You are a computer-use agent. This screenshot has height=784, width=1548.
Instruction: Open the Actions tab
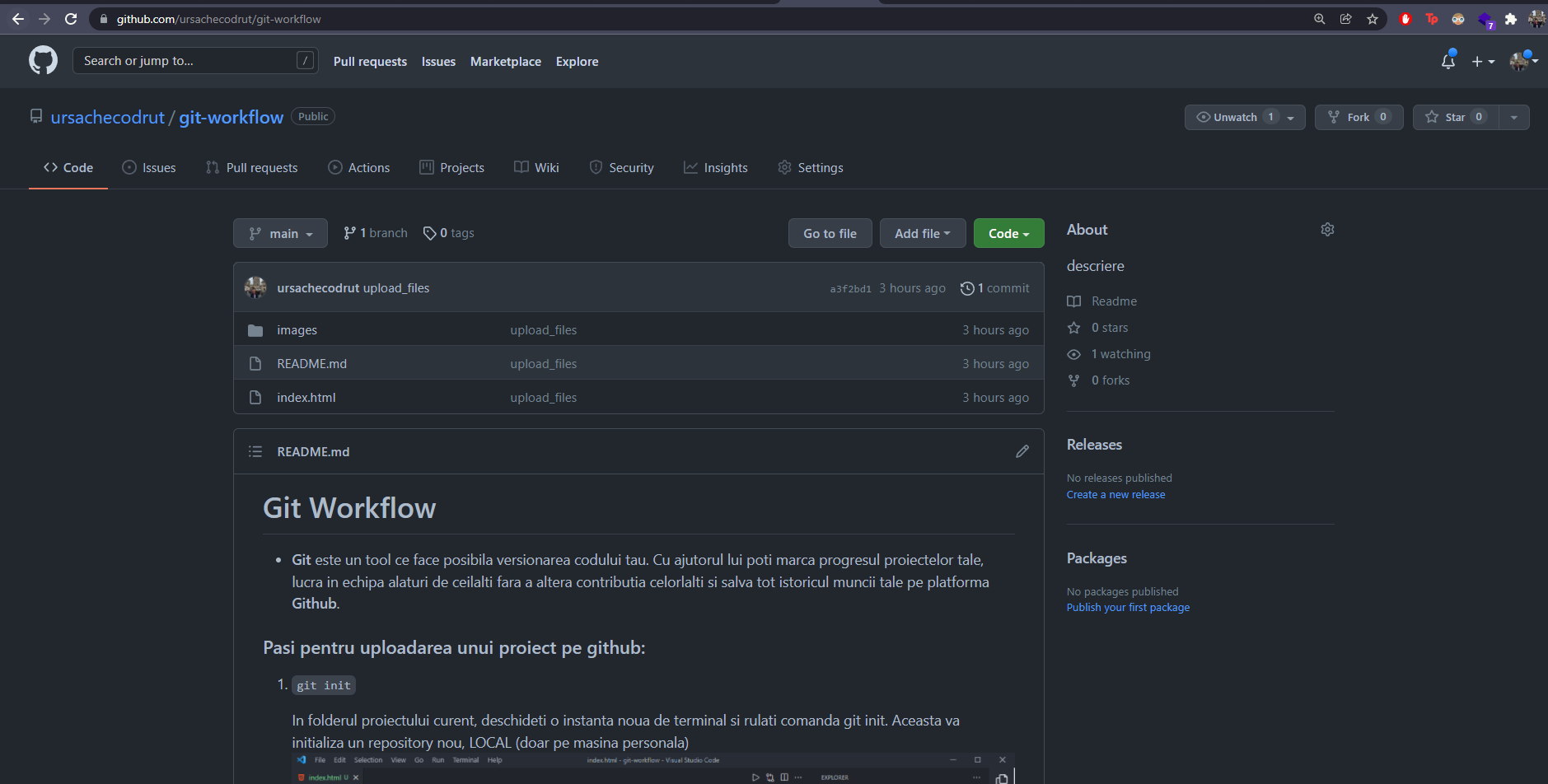[x=359, y=168]
